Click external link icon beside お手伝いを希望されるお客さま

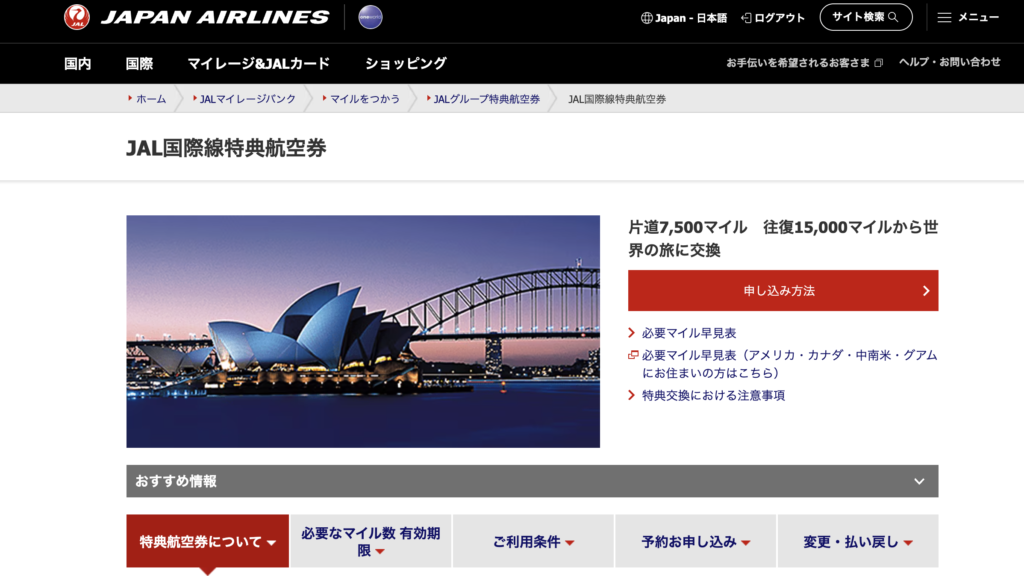[879, 63]
